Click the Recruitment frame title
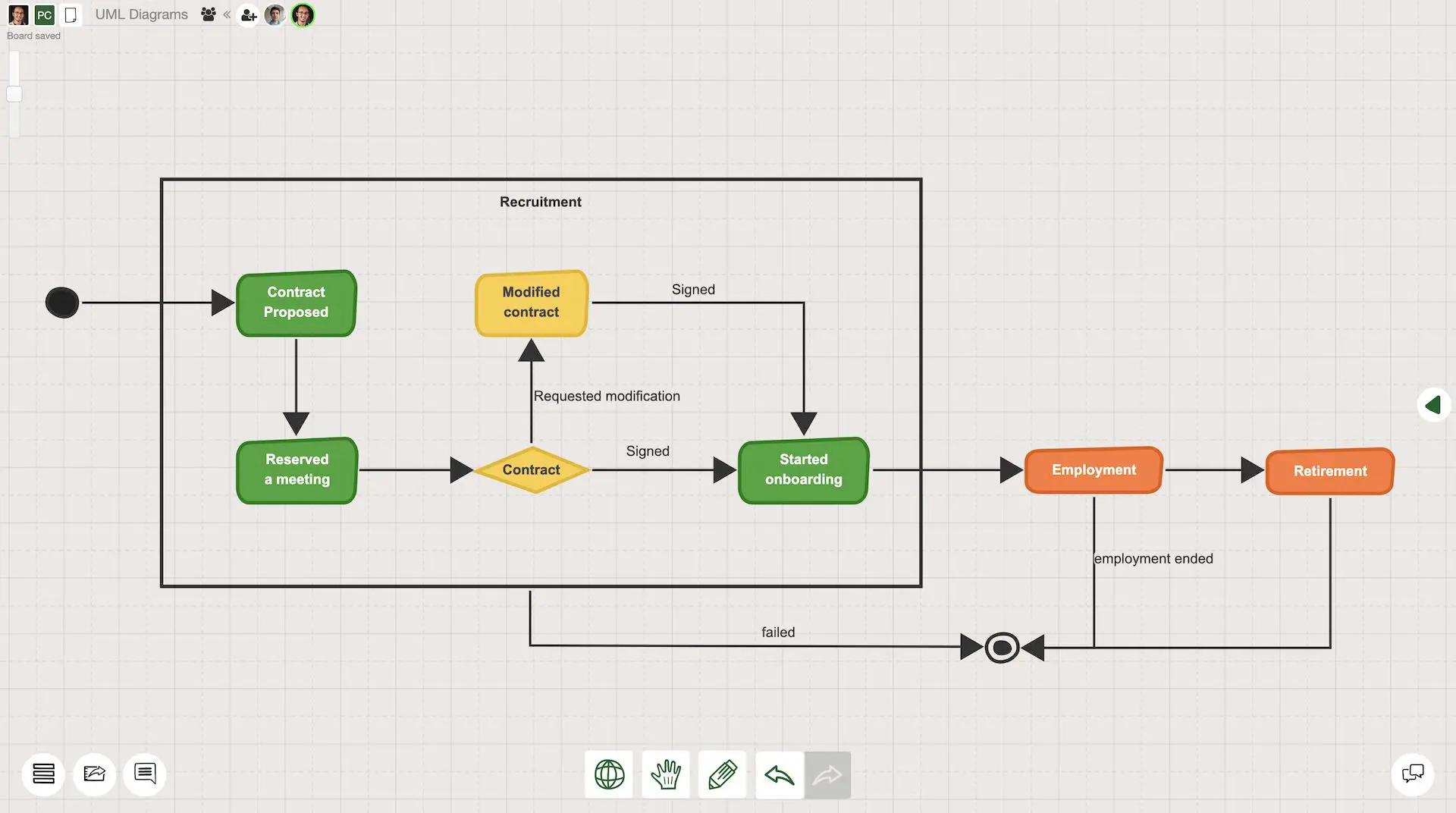 (x=541, y=202)
